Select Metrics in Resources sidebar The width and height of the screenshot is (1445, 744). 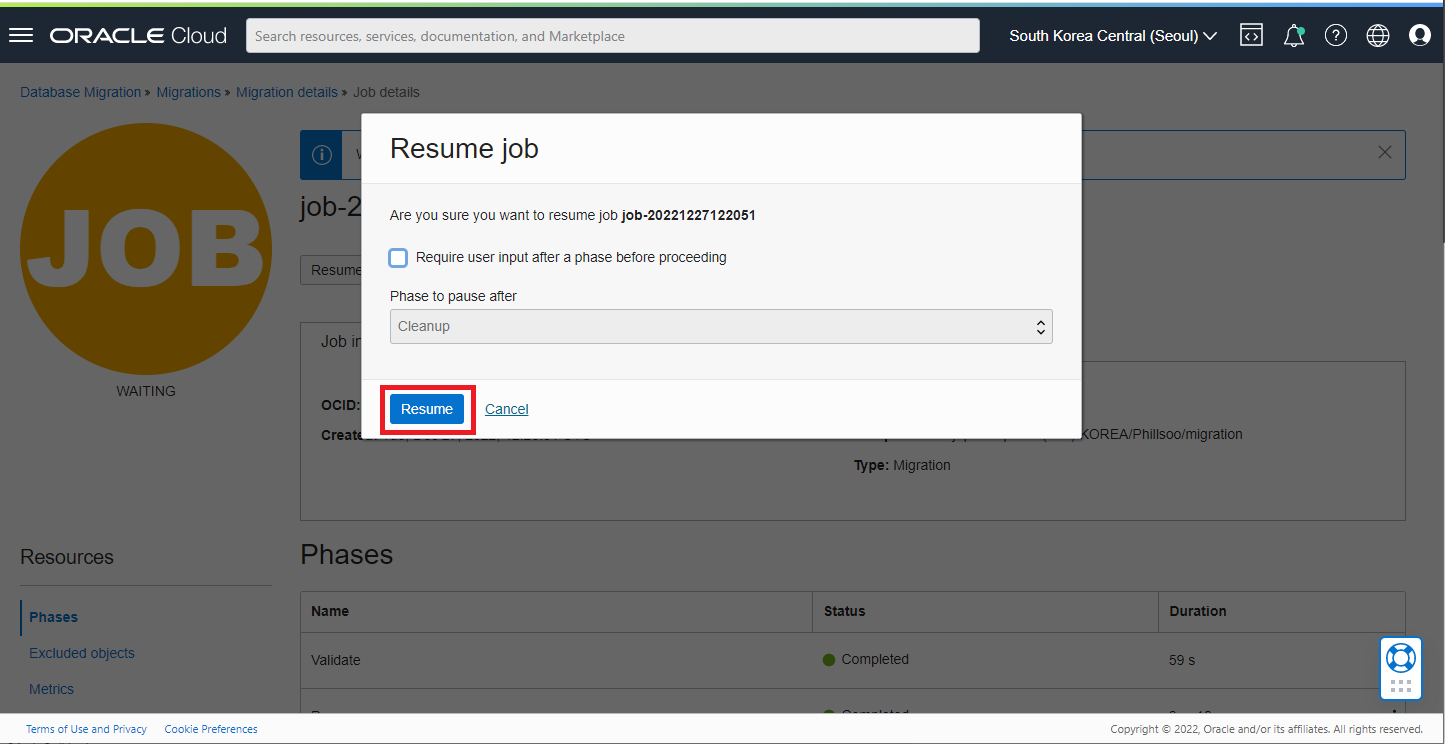(52, 689)
